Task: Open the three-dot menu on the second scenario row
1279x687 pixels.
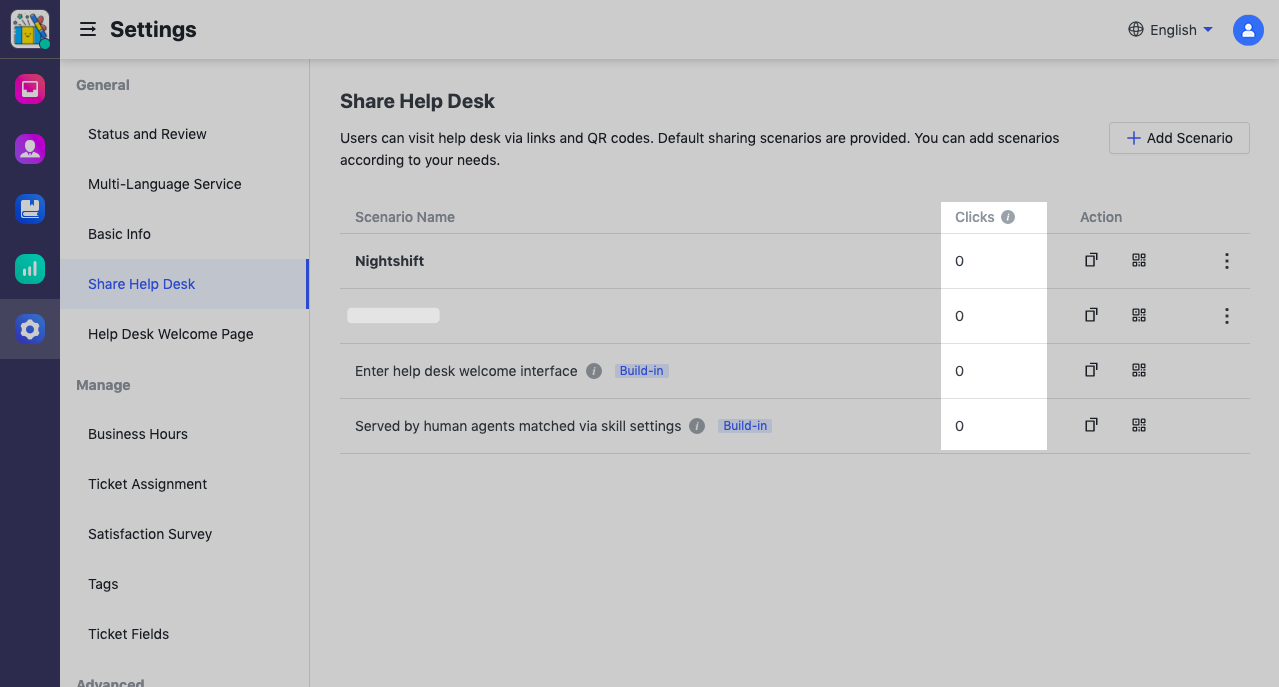Action: coord(1226,315)
